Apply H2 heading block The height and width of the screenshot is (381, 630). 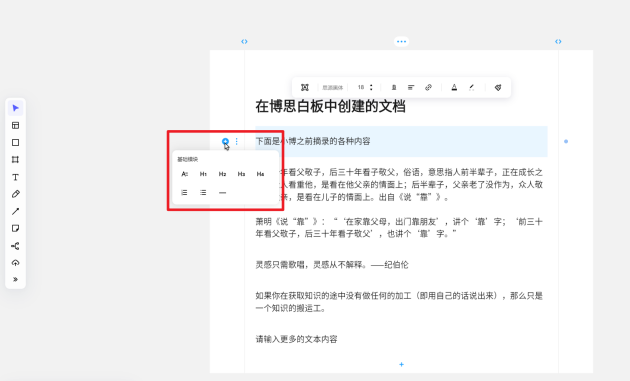pyautogui.click(x=222, y=174)
